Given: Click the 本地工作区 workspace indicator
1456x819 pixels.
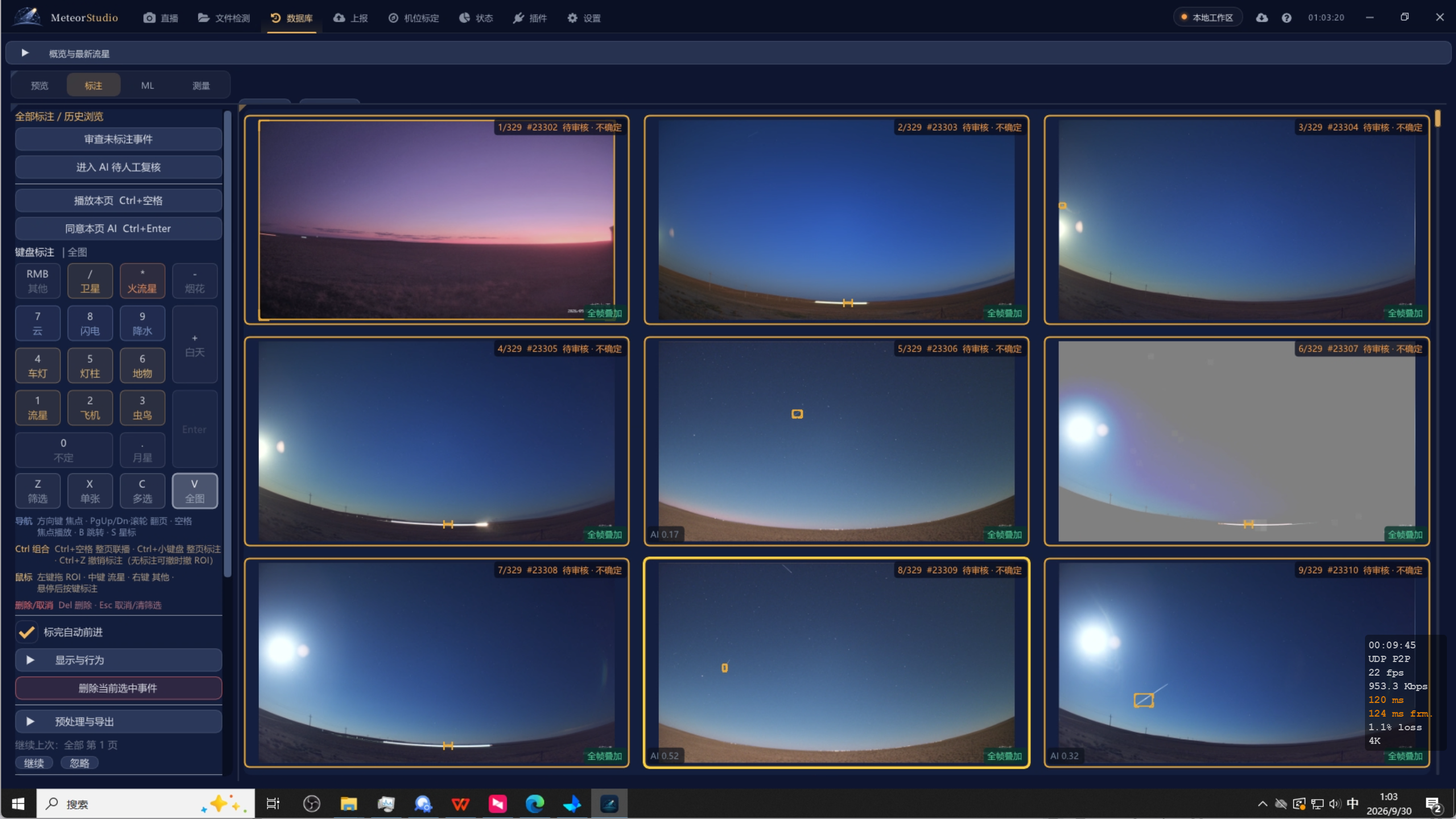Looking at the screenshot, I should click(x=1207, y=18).
